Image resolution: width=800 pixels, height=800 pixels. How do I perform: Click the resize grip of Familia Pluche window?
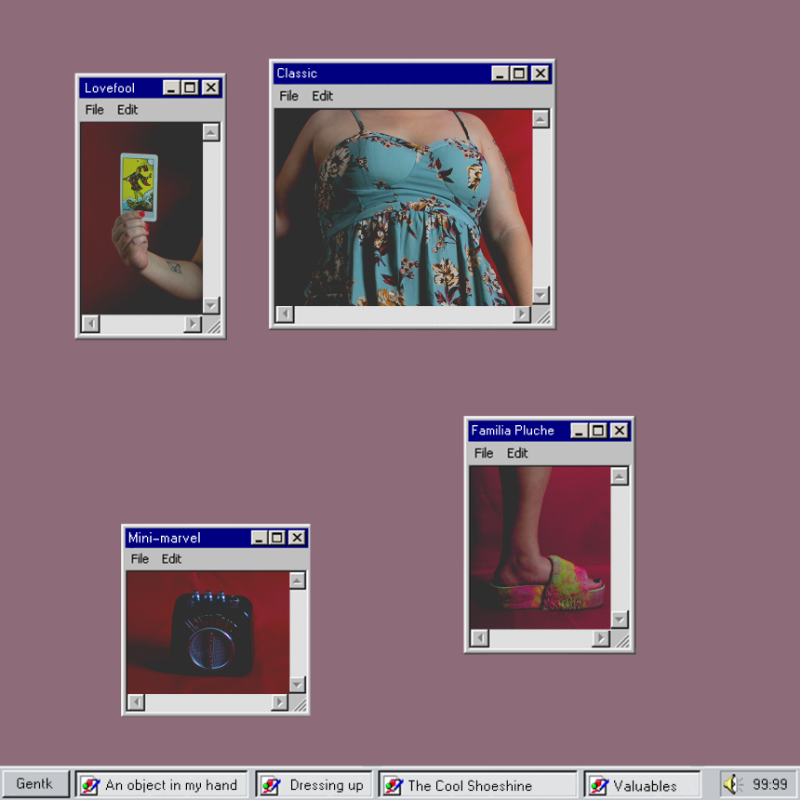click(x=622, y=640)
